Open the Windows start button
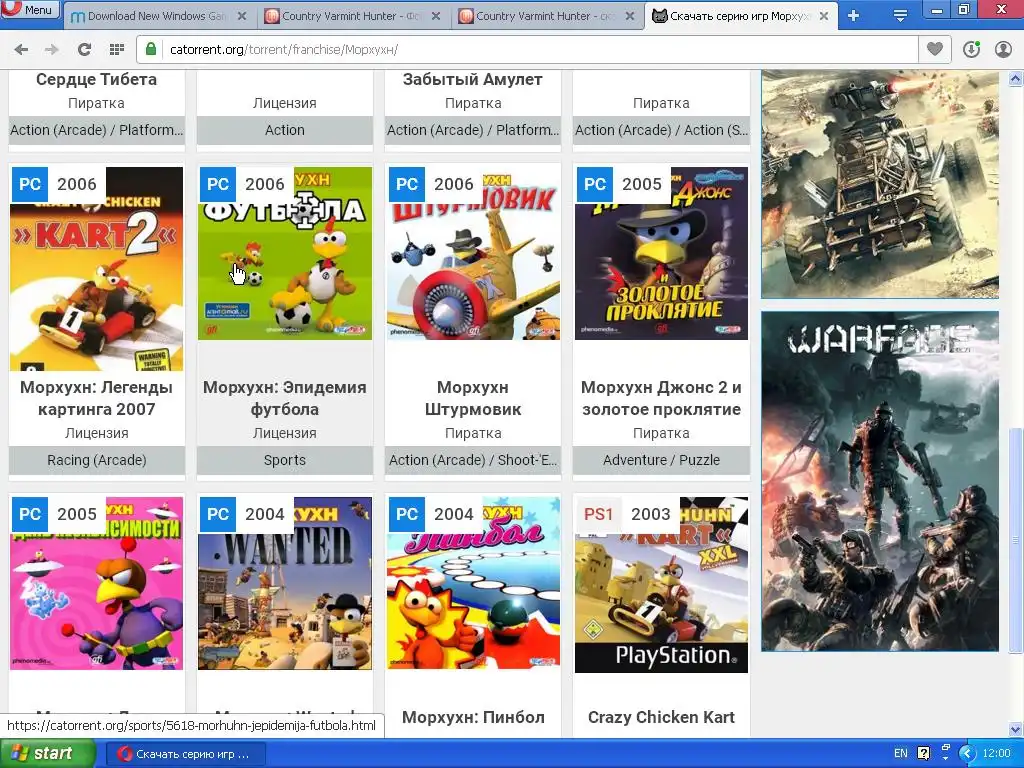The image size is (1024, 768). tap(47, 754)
